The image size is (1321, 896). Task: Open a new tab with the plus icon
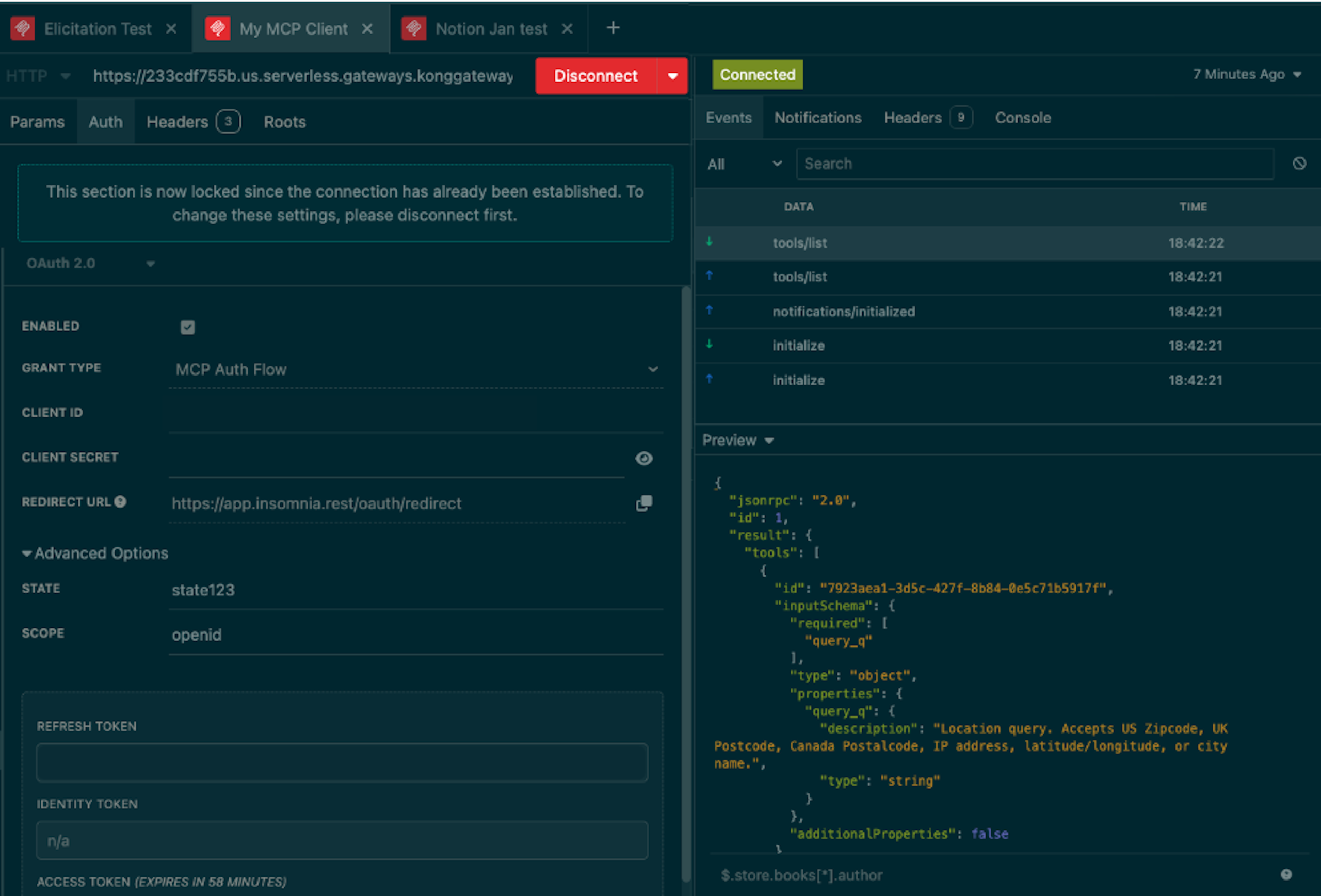point(613,28)
